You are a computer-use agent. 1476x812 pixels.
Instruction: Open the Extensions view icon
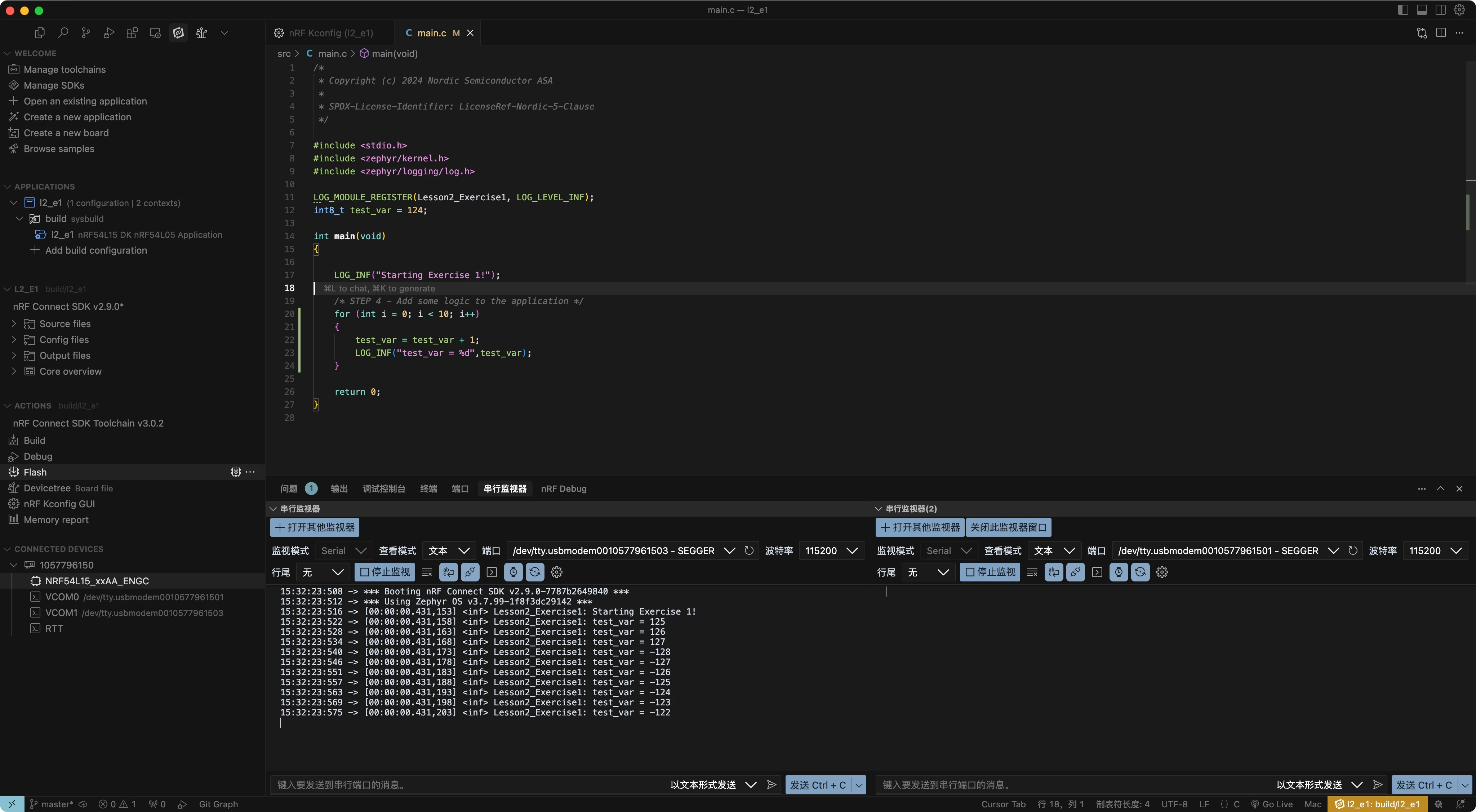click(x=132, y=33)
